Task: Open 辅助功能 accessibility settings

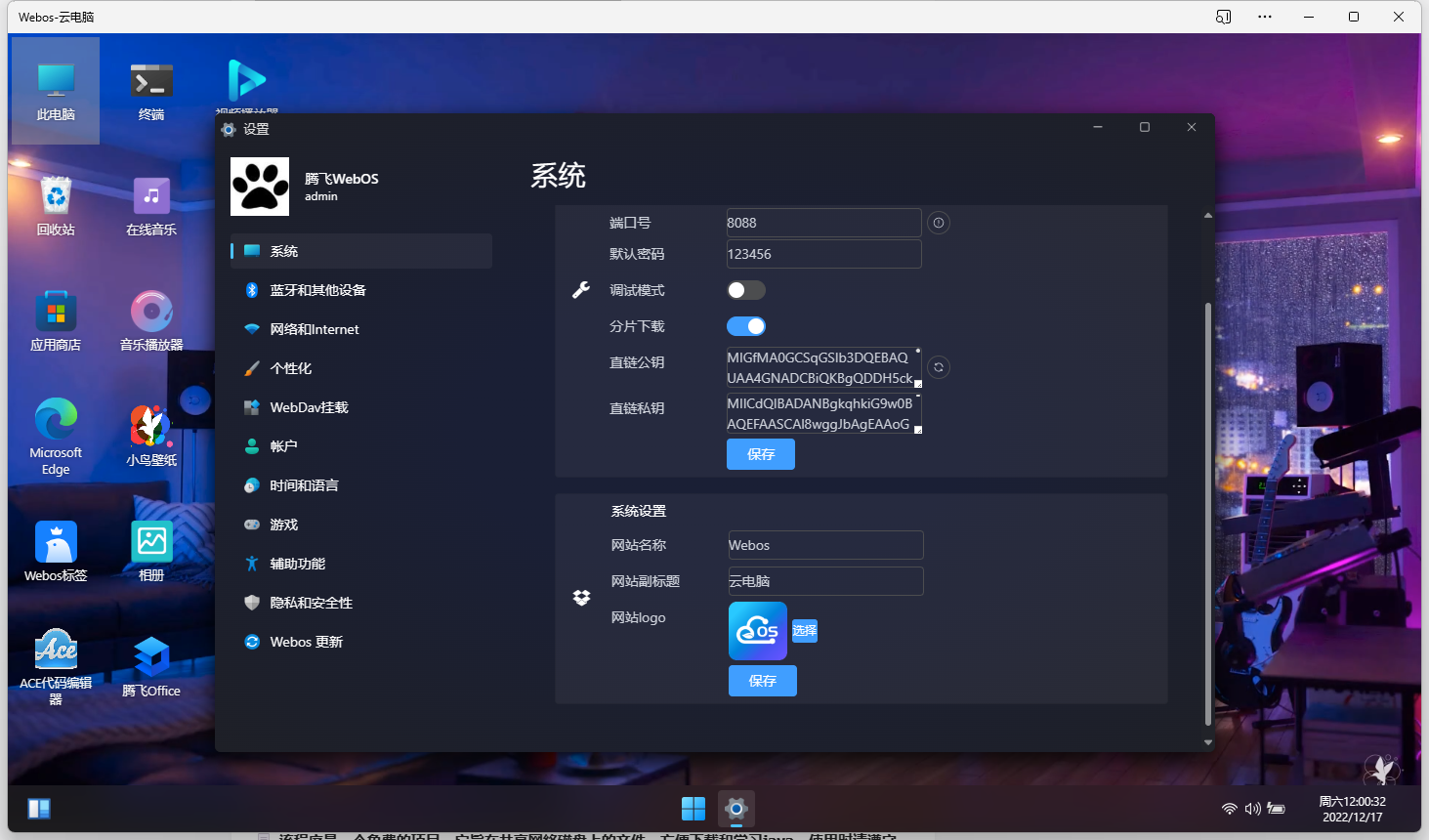Action: coord(361,564)
